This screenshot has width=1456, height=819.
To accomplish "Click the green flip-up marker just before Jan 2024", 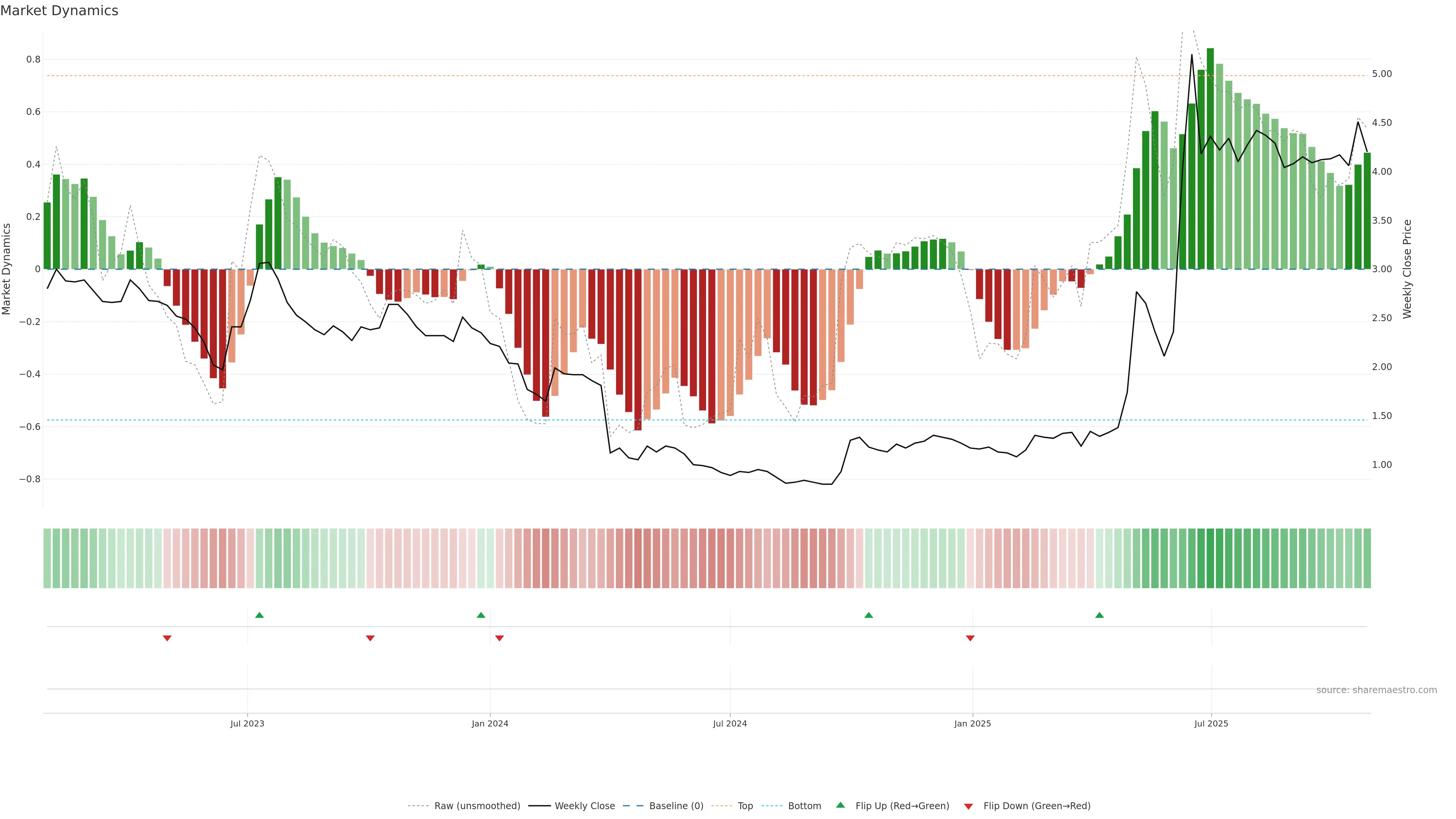I will (x=481, y=615).
